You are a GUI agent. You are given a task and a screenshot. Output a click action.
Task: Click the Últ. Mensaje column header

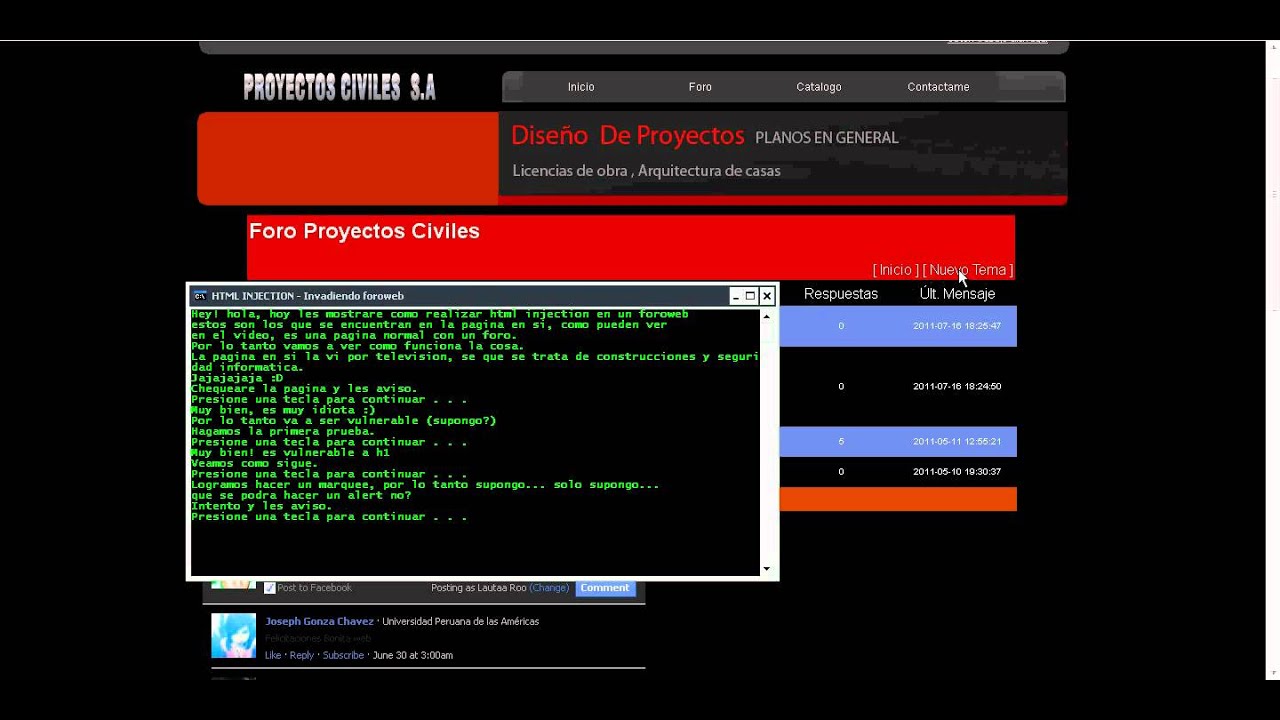point(957,294)
